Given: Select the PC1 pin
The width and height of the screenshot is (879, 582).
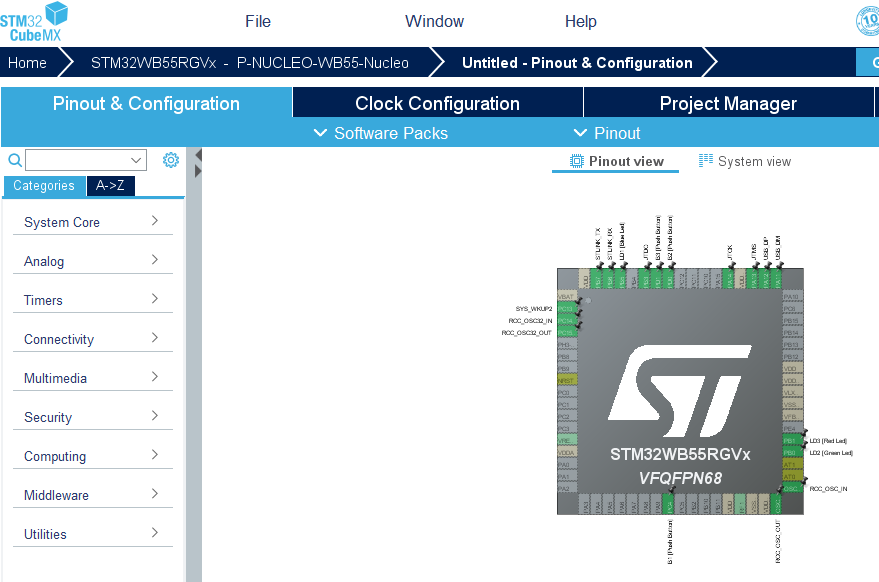Looking at the screenshot, I should tap(567, 405).
